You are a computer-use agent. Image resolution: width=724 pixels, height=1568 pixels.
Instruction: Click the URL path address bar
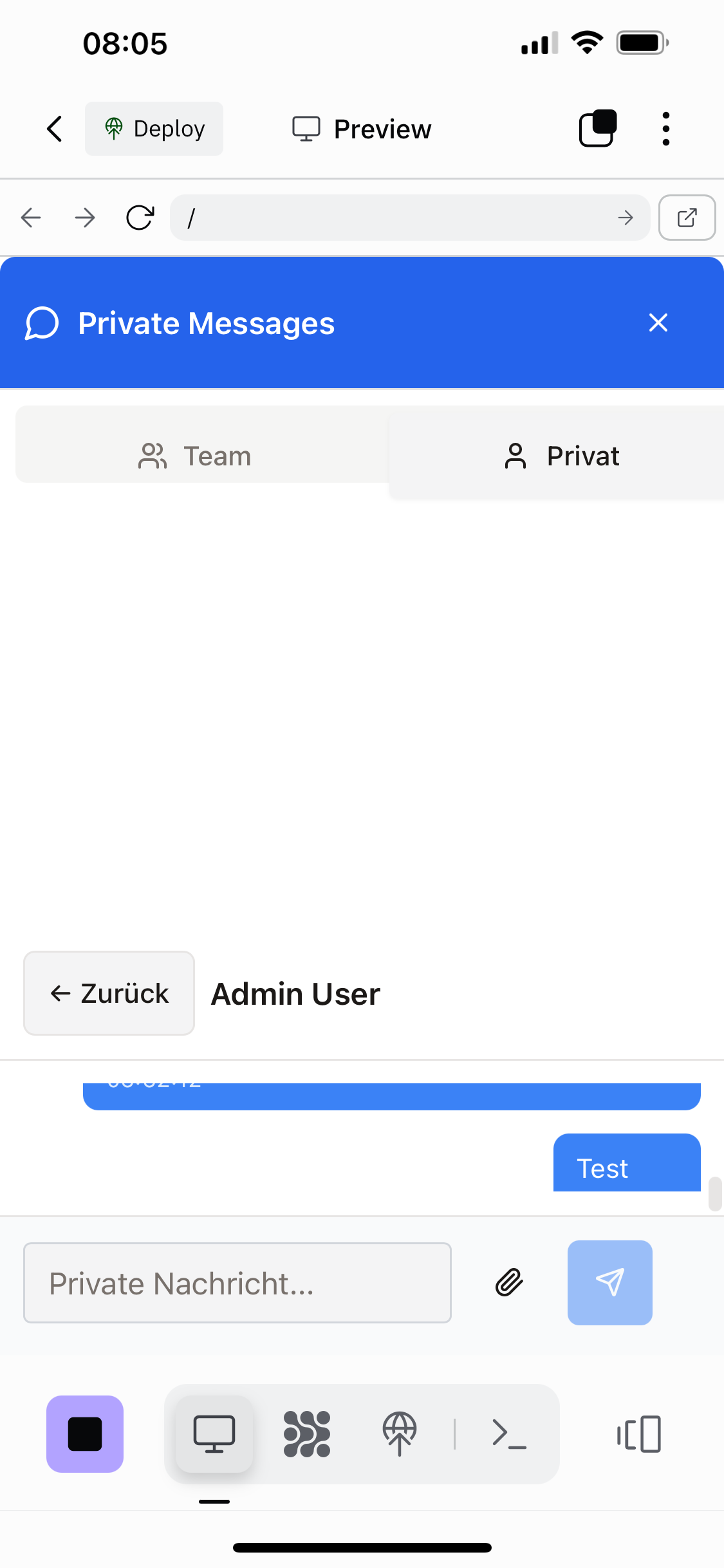click(x=399, y=218)
